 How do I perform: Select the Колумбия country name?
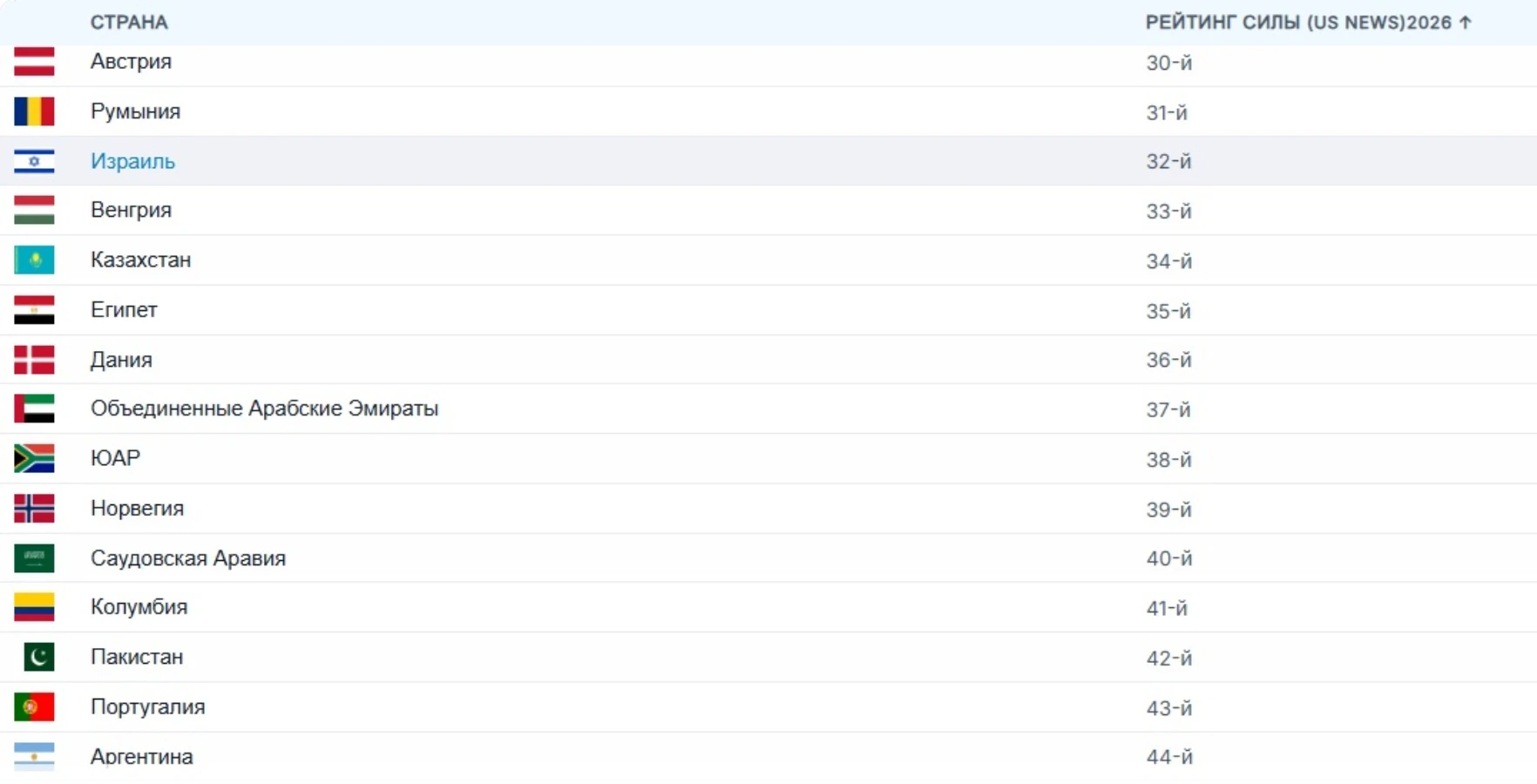coord(139,607)
